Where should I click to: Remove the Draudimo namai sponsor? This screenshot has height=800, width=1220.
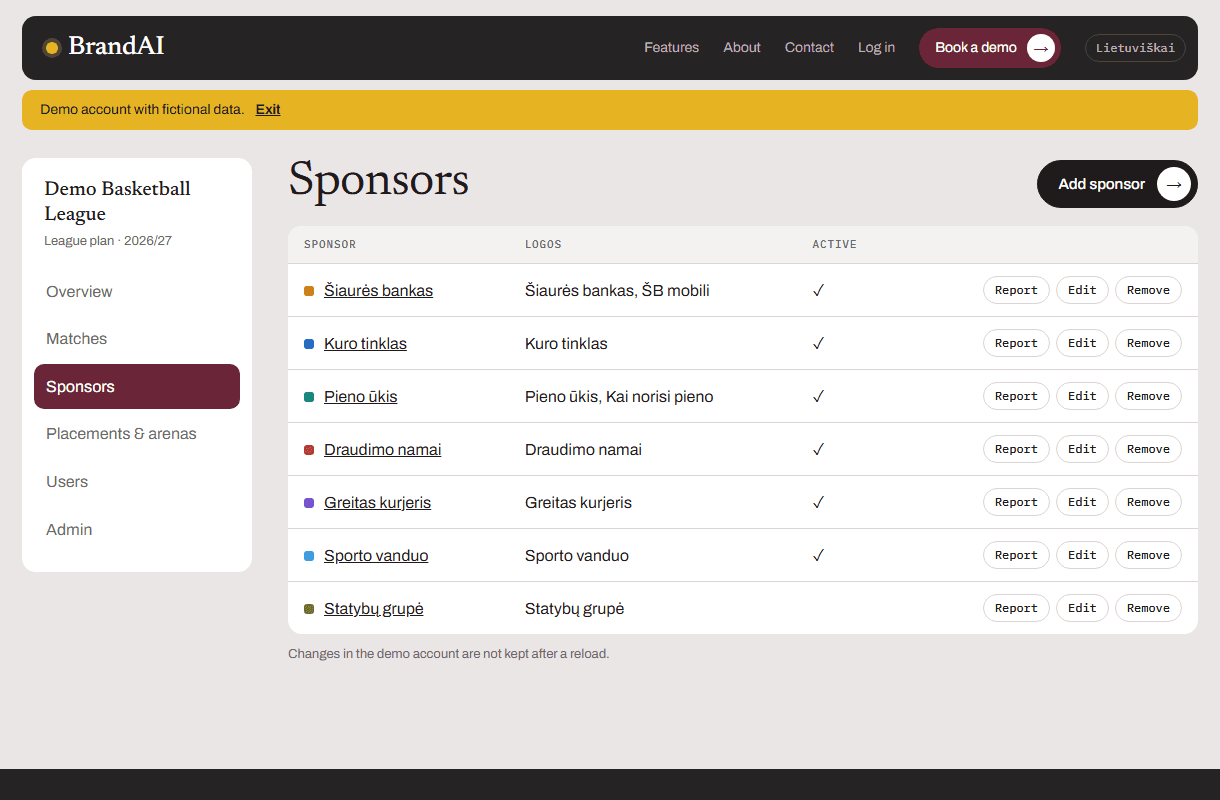(x=1148, y=449)
